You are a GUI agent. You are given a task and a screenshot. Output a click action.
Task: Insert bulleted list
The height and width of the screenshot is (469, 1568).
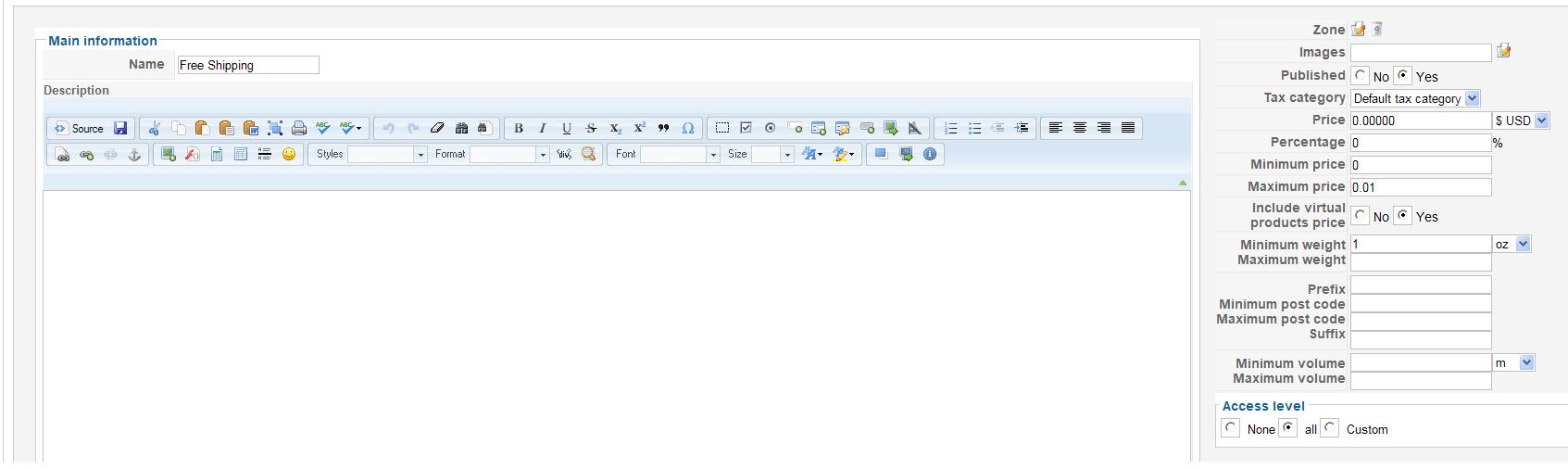click(974, 128)
